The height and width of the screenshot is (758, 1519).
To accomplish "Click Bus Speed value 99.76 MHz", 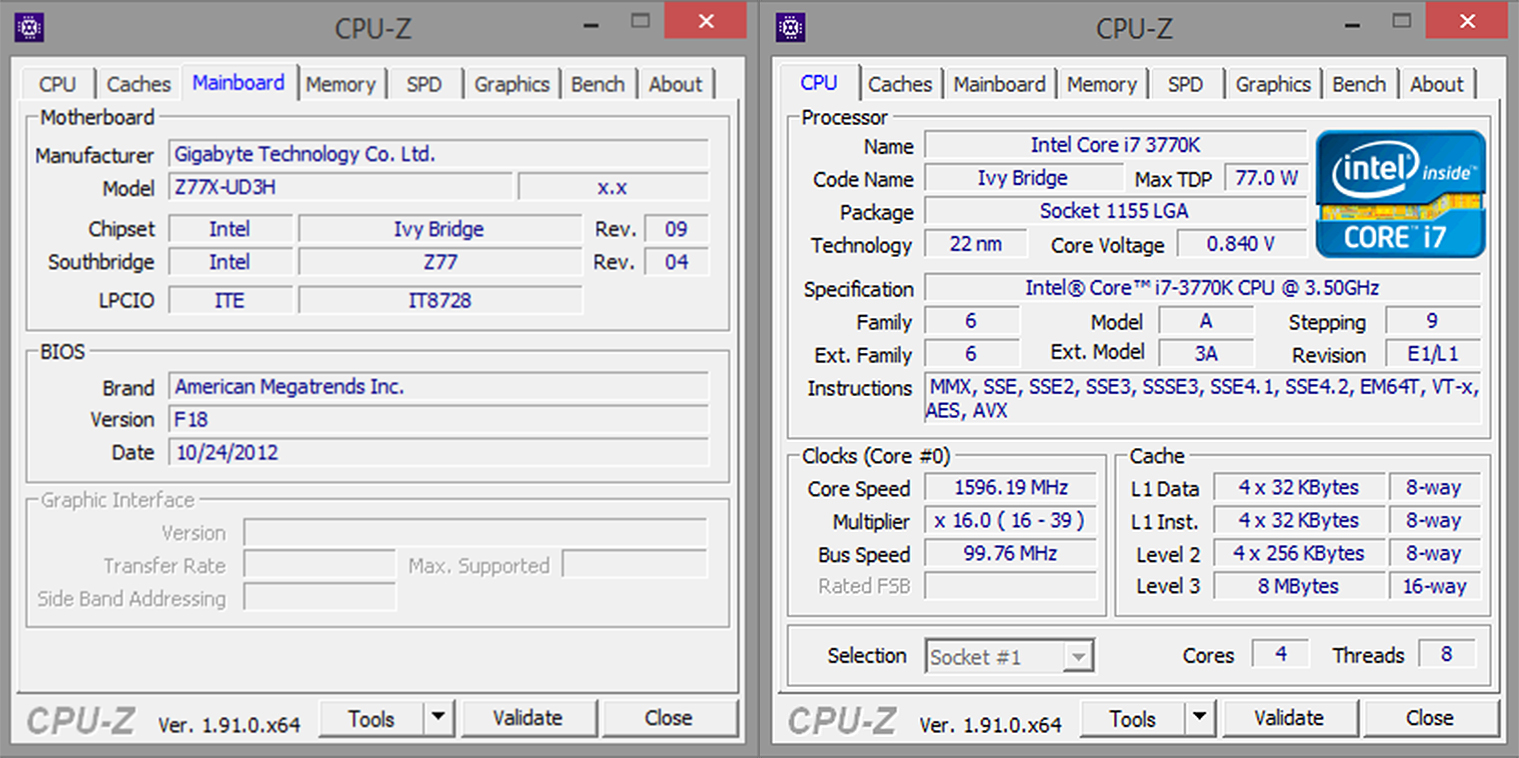I will click(x=1010, y=554).
